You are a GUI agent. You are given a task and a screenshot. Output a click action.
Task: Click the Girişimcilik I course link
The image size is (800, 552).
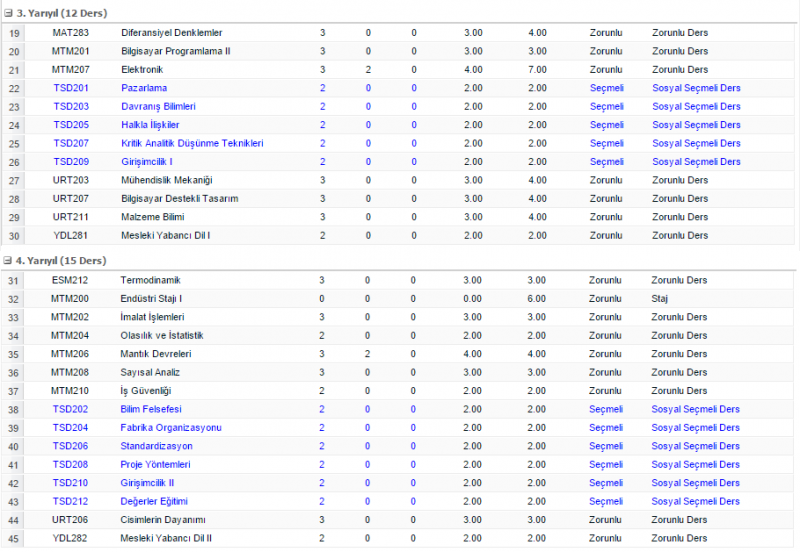coord(146,161)
